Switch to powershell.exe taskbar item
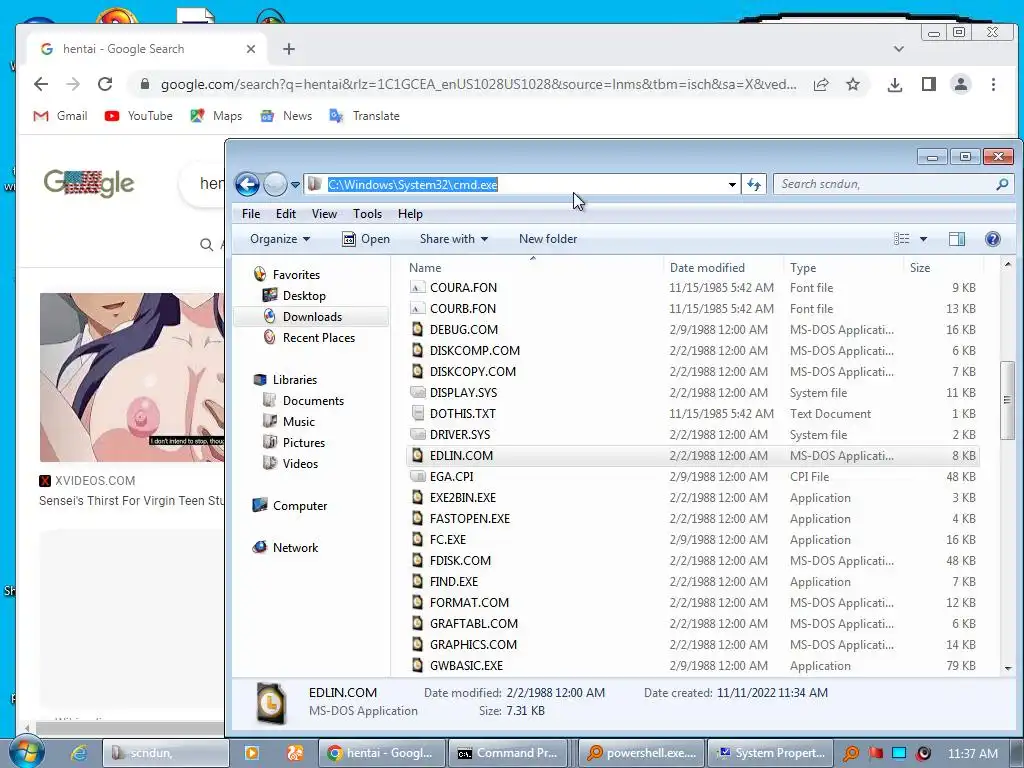The height and width of the screenshot is (768, 1024). point(641,753)
